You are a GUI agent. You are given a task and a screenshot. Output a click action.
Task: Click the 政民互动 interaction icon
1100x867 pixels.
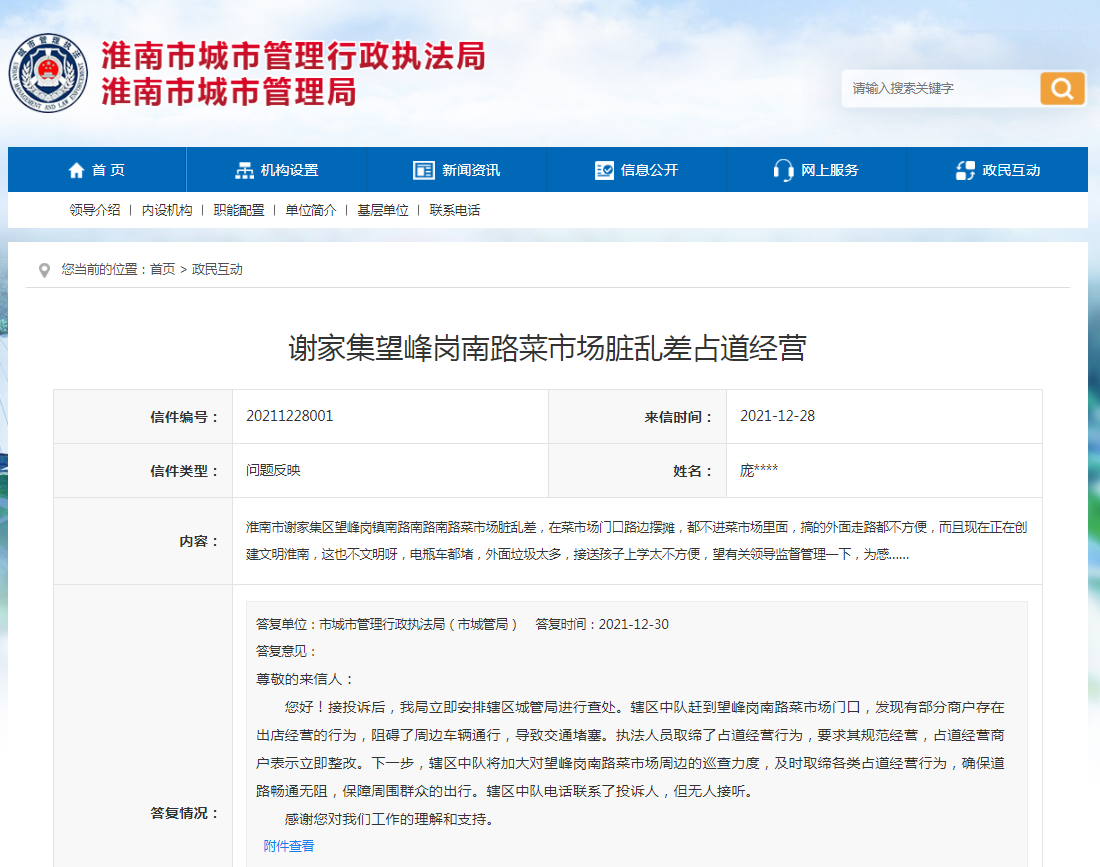[x=963, y=169]
